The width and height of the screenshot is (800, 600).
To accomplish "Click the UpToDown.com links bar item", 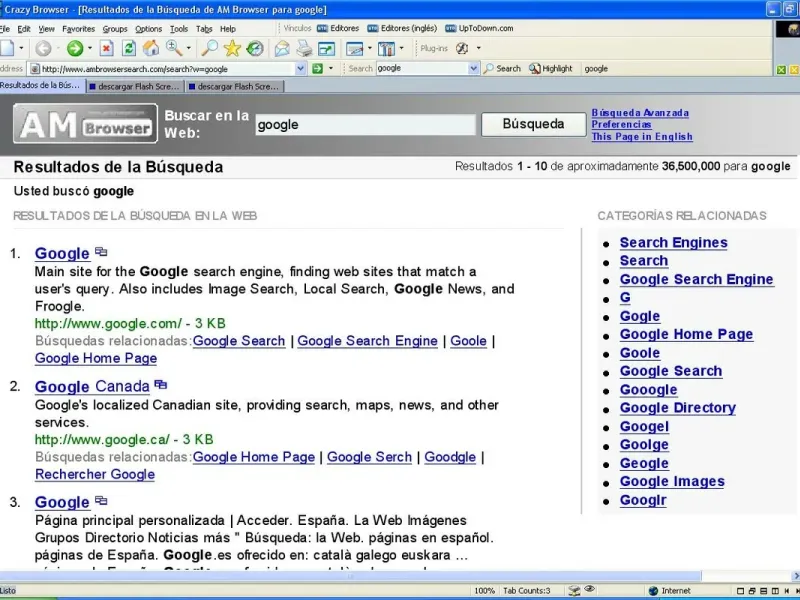I will click(x=479, y=29).
